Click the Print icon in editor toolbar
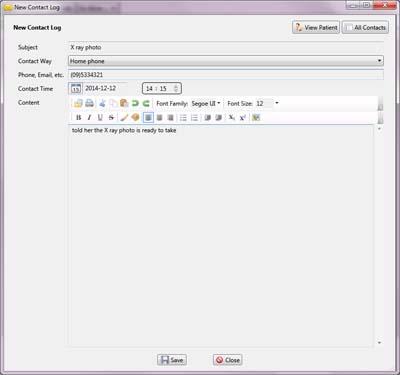The width and height of the screenshot is (400, 375). coord(89,104)
